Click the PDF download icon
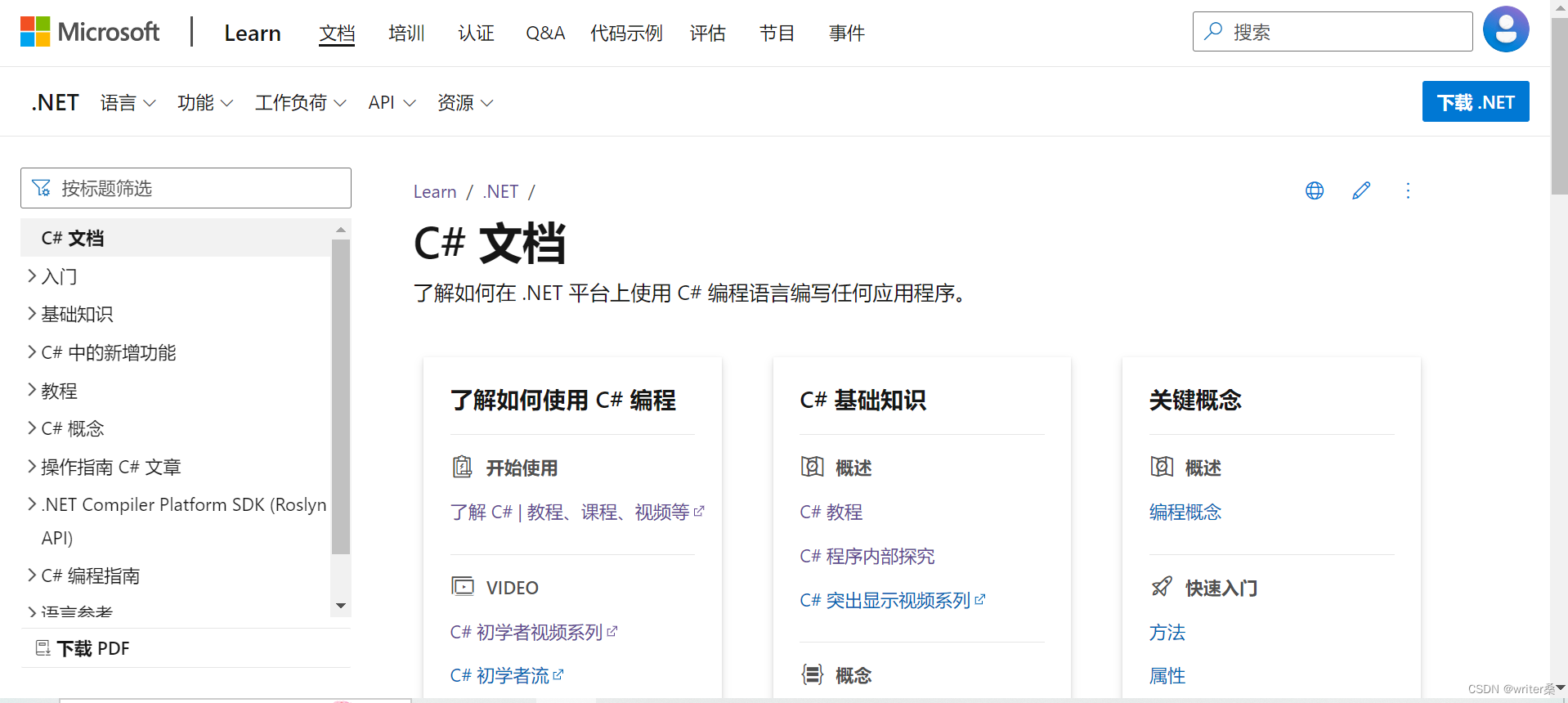Viewport: 1568px width, 703px height. [x=43, y=648]
